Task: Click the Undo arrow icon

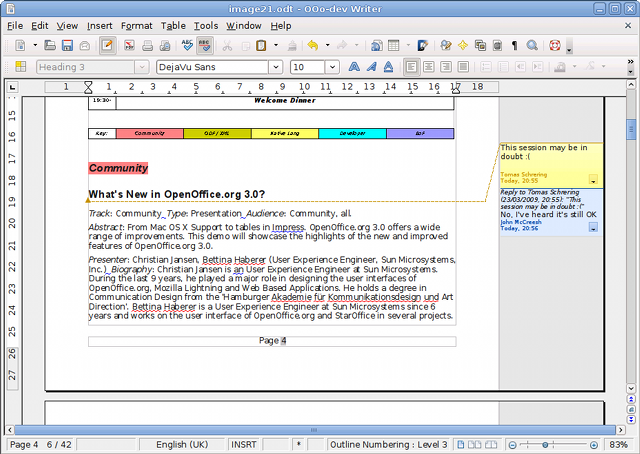Action: click(x=312, y=46)
